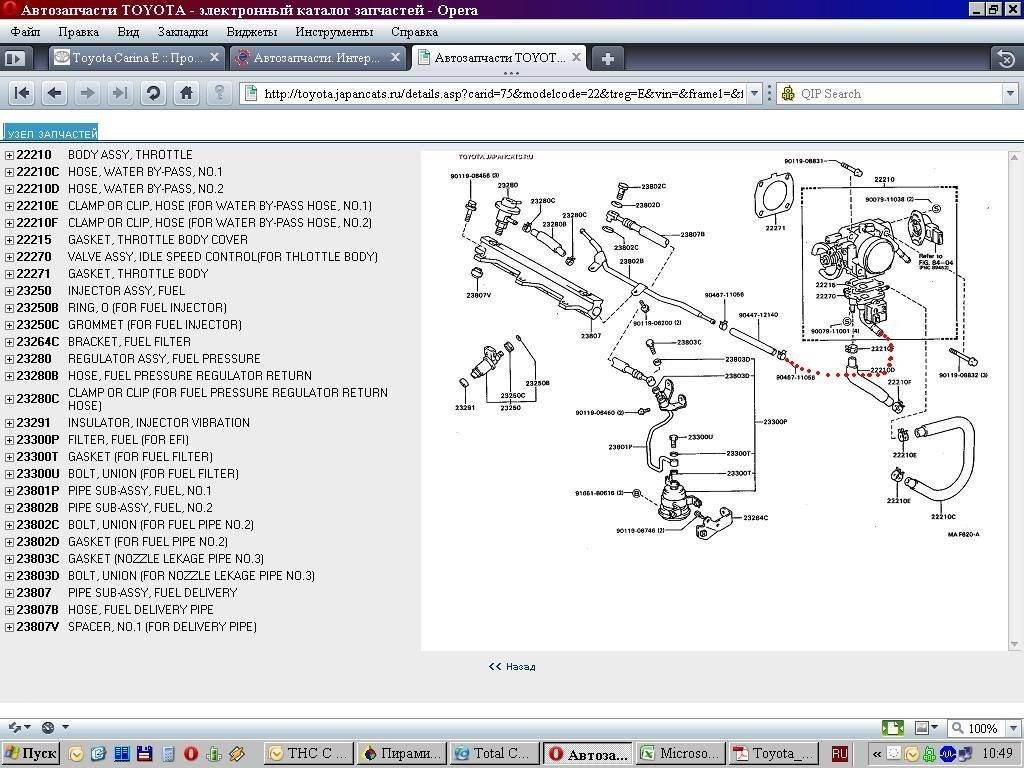This screenshot has height=768, width=1024.
Task: Click the URL address bar field
Action: tap(500, 93)
